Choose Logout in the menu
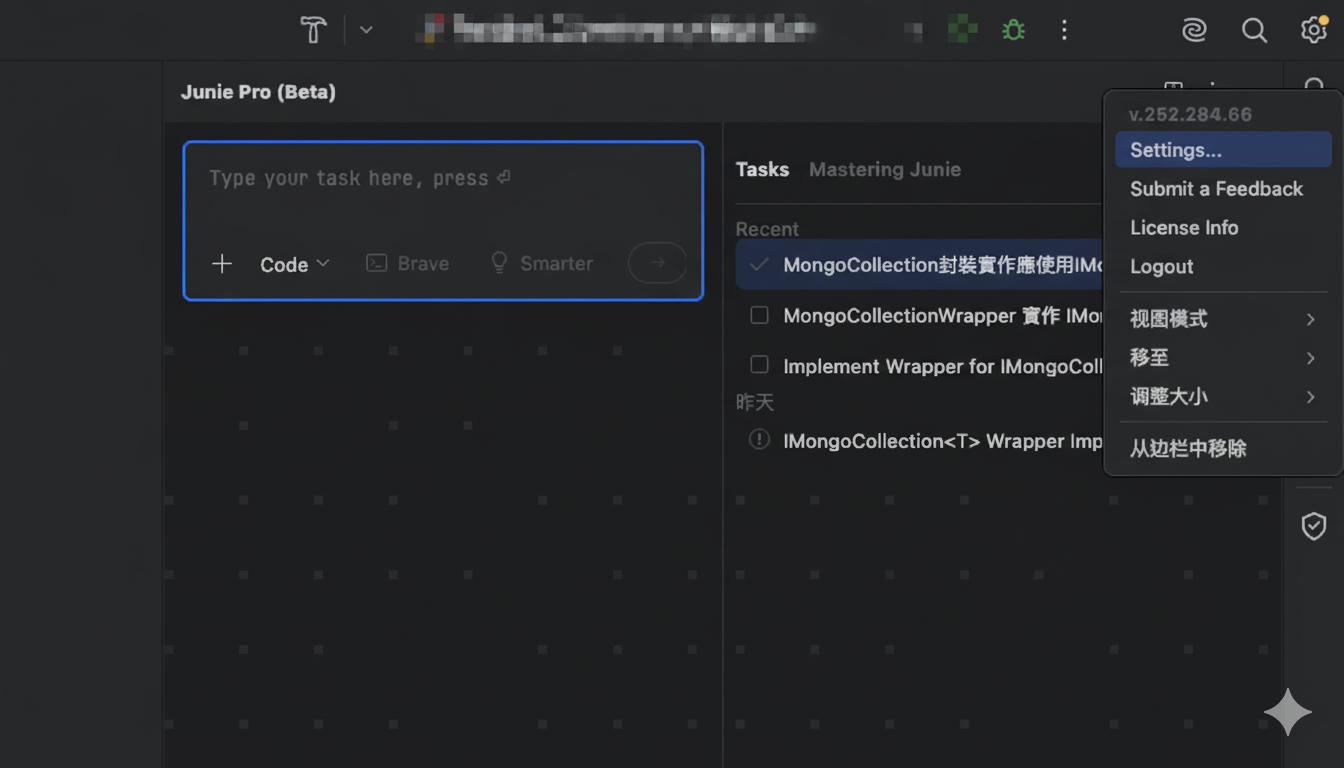This screenshot has width=1344, height=768. [x=1223, y=267]
